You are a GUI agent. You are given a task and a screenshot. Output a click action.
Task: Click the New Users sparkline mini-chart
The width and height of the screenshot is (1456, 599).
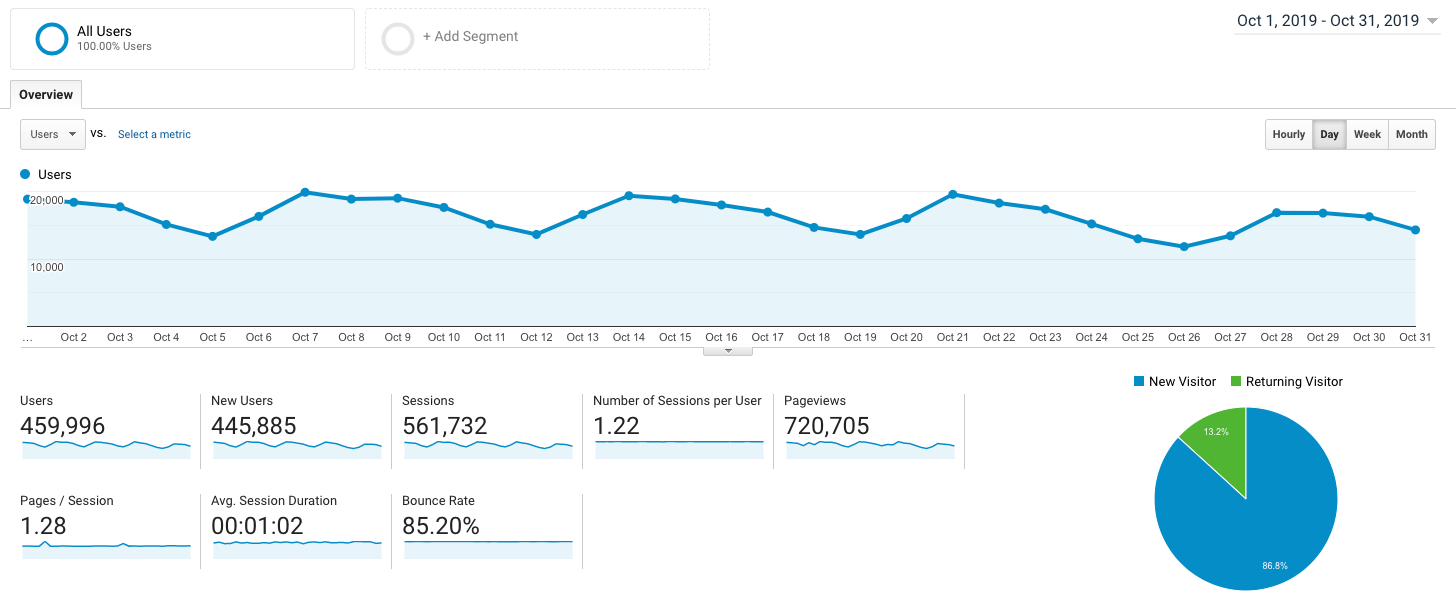(296, 450)
